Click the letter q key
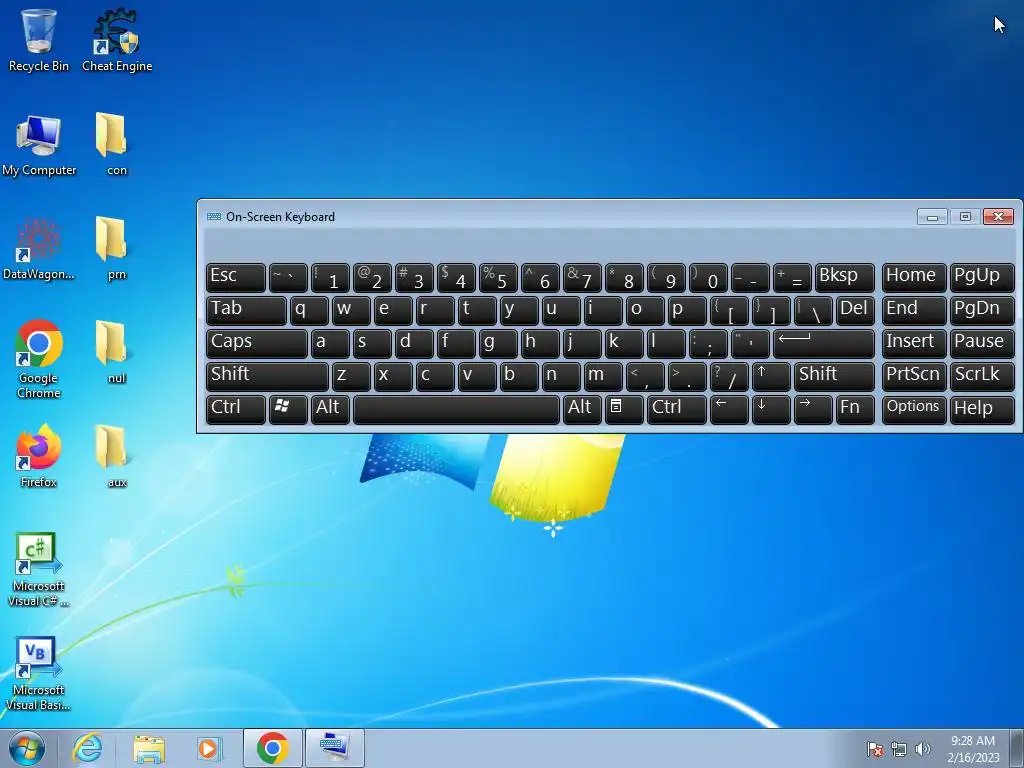The height and width of the screenshot is (768, 1024). click(309, 310)
